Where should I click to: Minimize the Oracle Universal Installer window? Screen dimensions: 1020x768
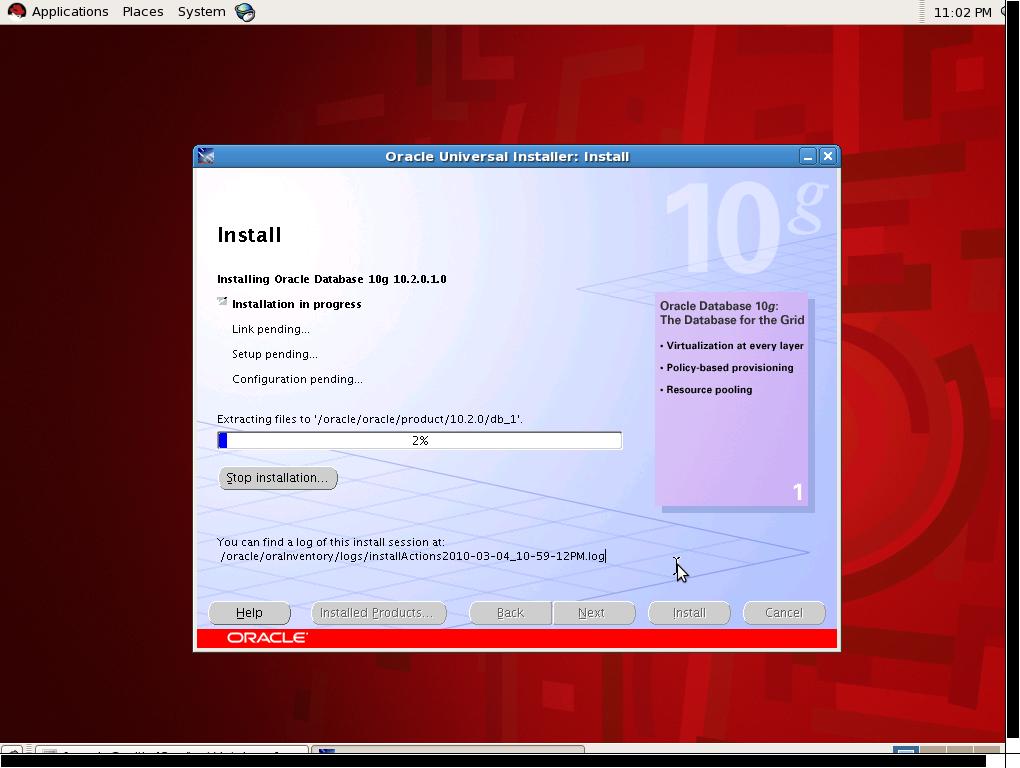click(x=807, y=156)
